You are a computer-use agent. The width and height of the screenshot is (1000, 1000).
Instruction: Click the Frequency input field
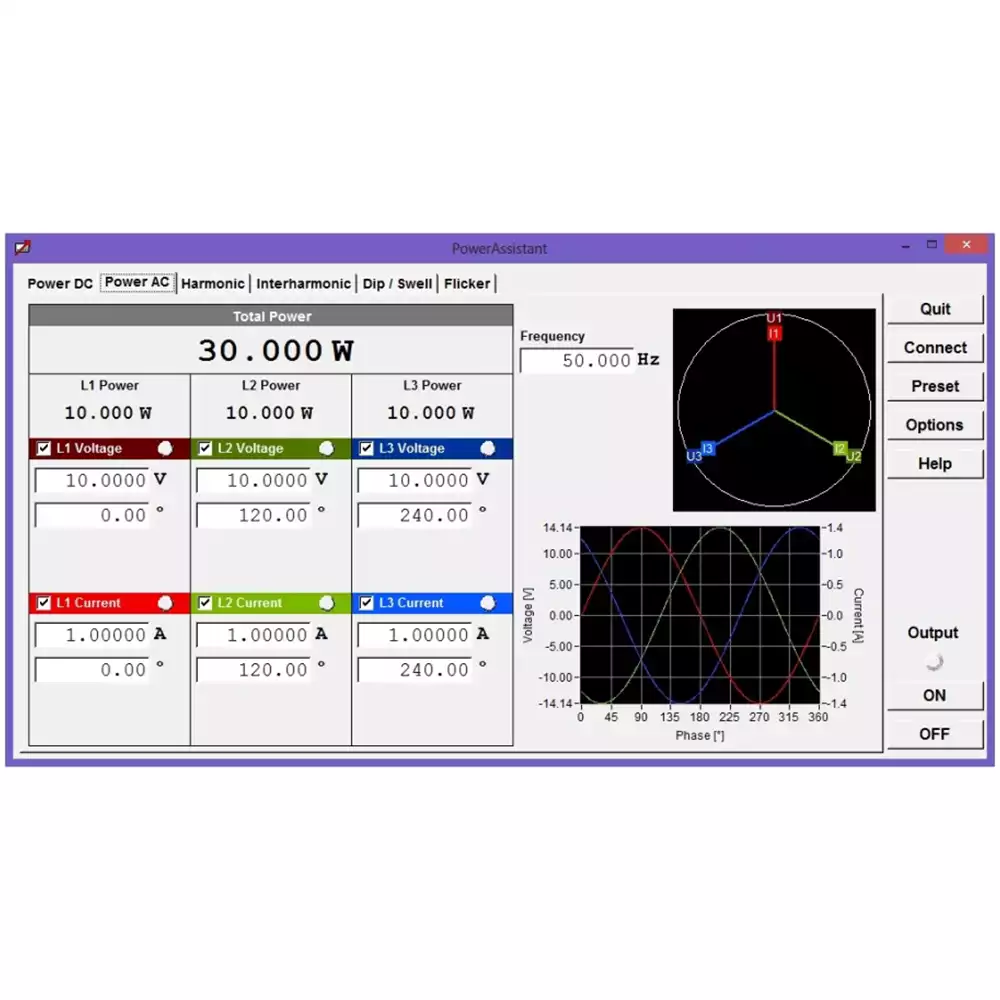point(577,361)
